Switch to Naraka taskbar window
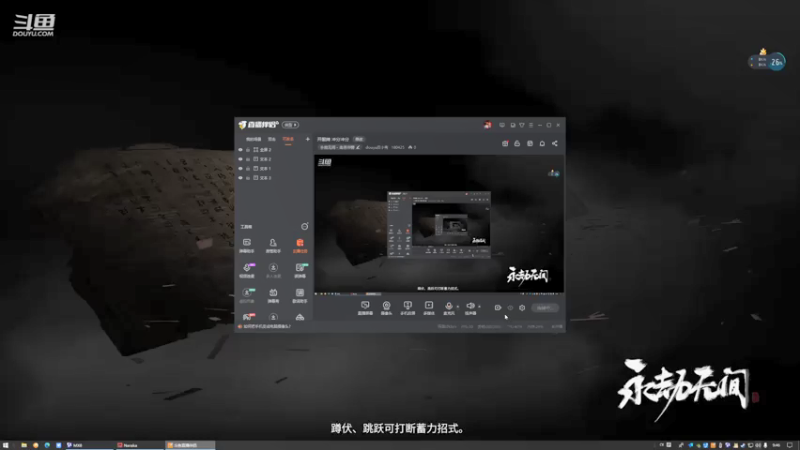This screenshot has height=450, width=800. (x=139, y=445)
